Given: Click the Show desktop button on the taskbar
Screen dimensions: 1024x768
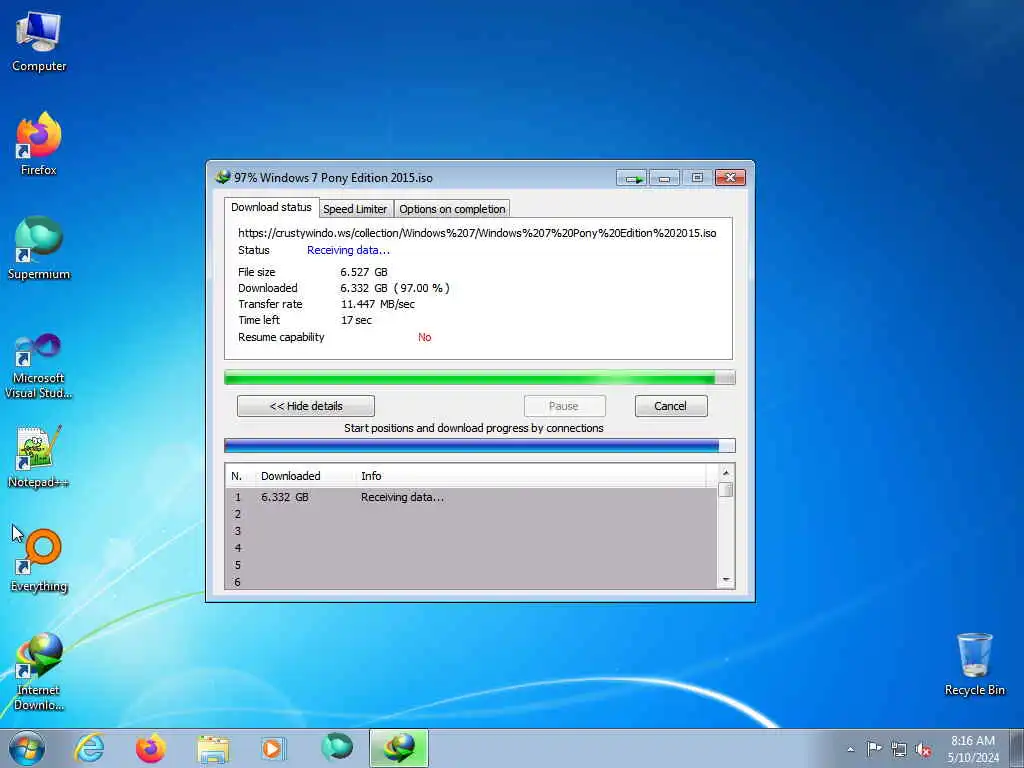Looking at the screenshot, I should coord(1017,748).
